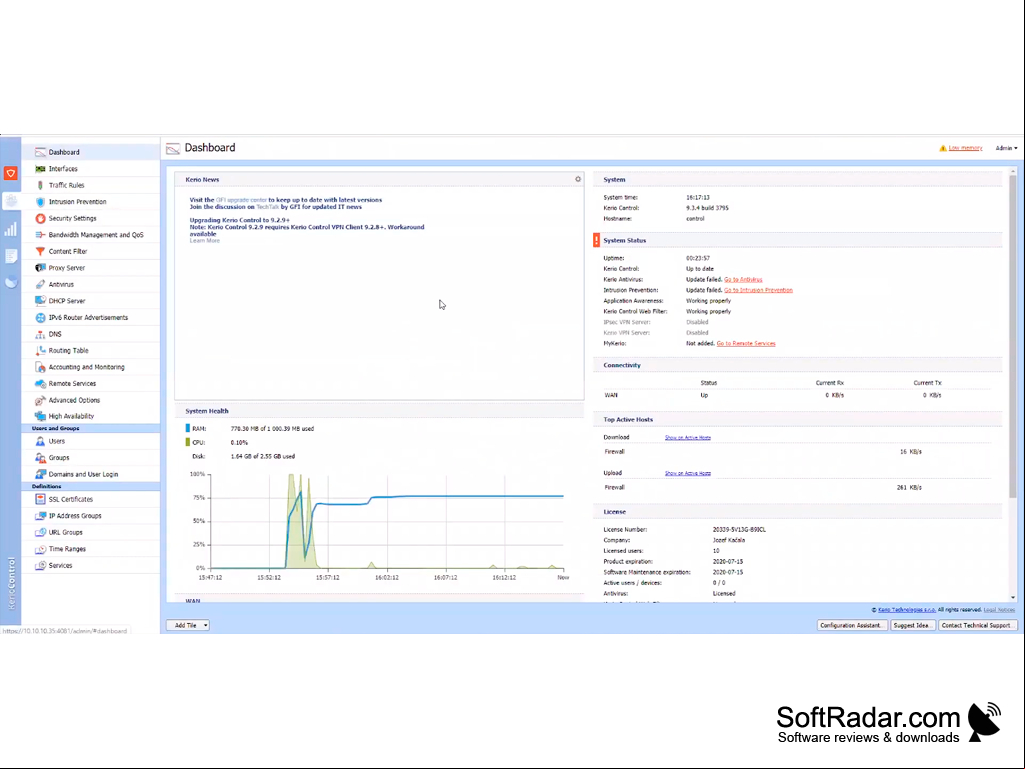
Task: Click the red Kerio shield logo icon
Action: (10, 173)
